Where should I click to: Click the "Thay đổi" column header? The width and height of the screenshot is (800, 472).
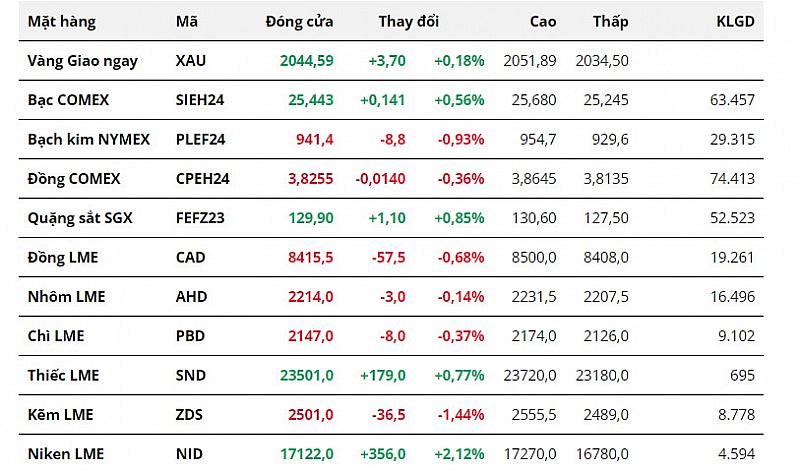tap(408, 22)
